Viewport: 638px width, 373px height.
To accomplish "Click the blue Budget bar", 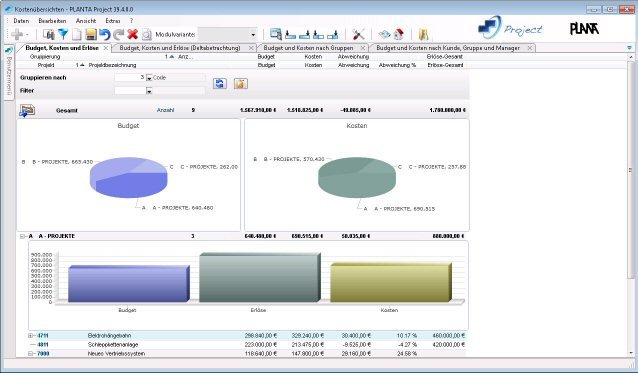I will tap(129, 284).
